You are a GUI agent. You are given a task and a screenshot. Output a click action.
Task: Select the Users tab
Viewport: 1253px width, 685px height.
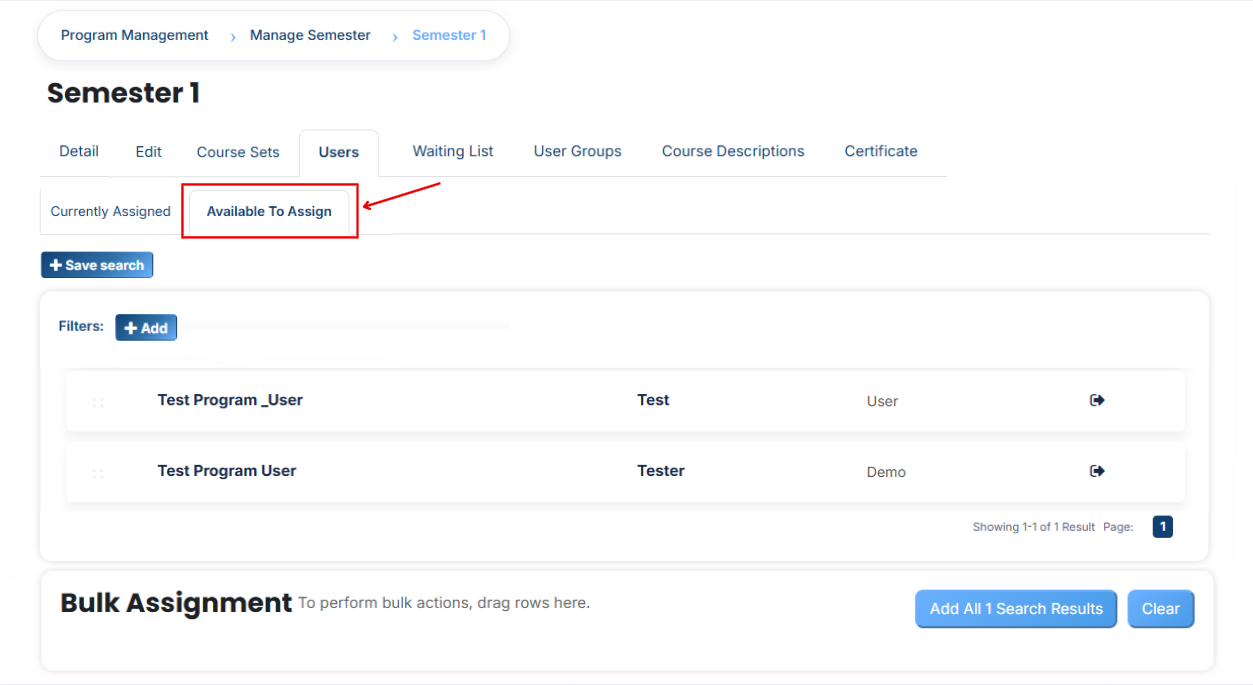coord(339,152)
